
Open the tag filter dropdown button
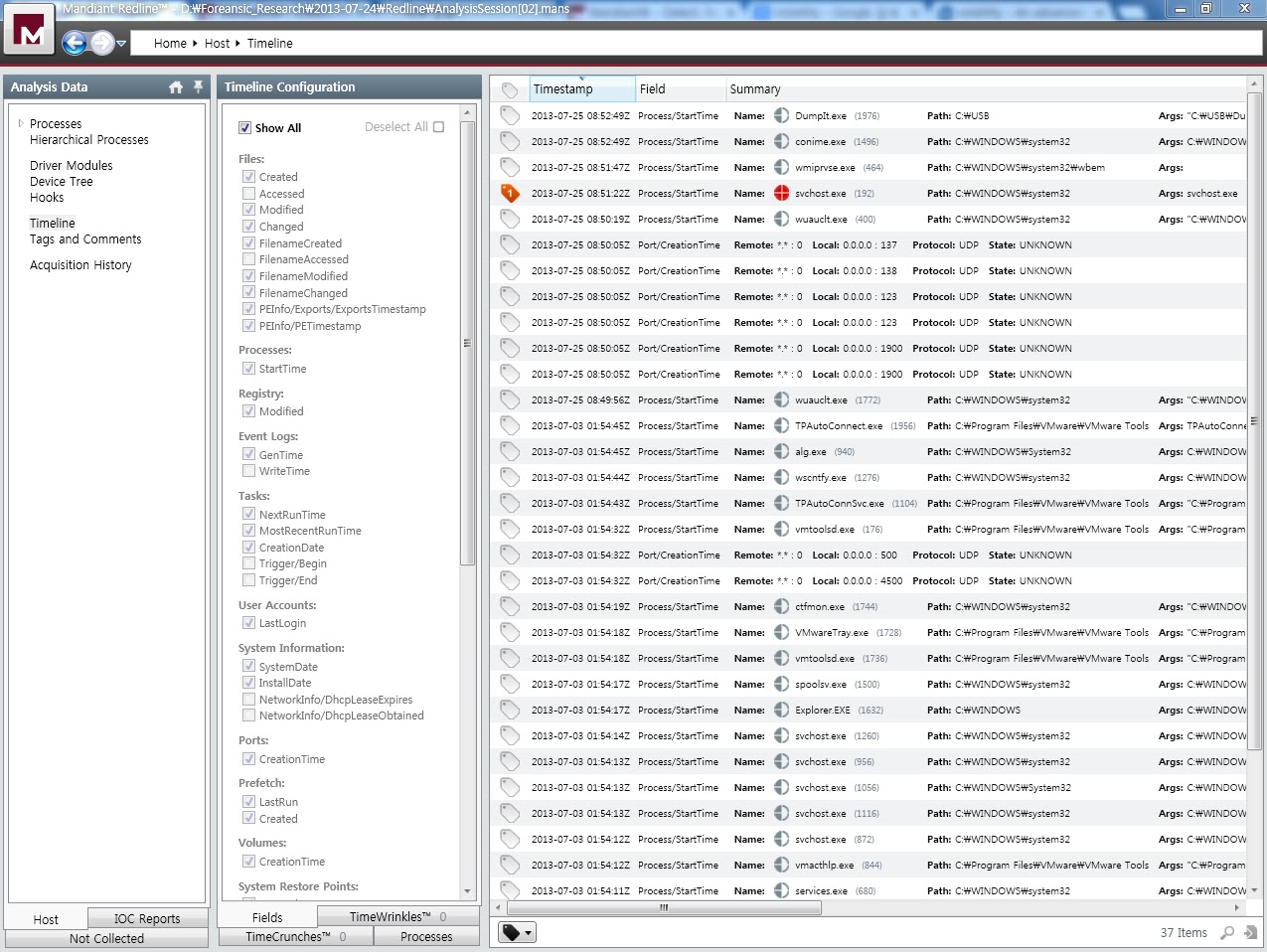517,933
